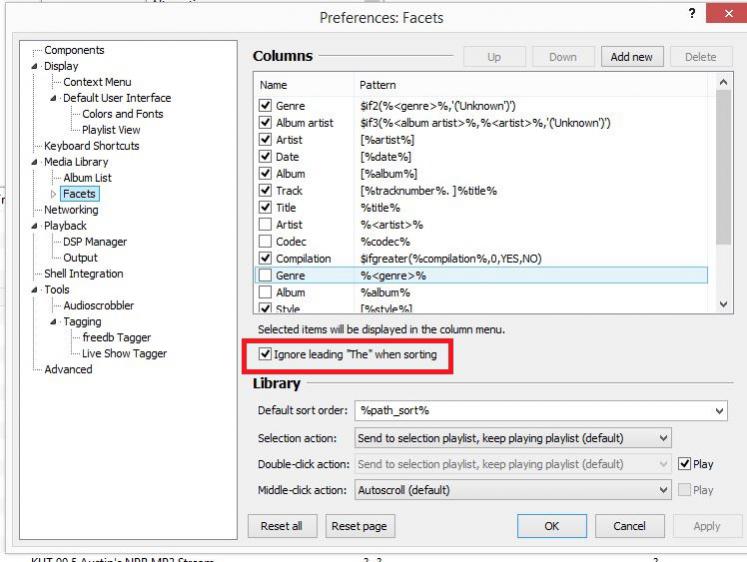
Task: Open the Audioscrobbler preferences page
Action: (98, 306)
